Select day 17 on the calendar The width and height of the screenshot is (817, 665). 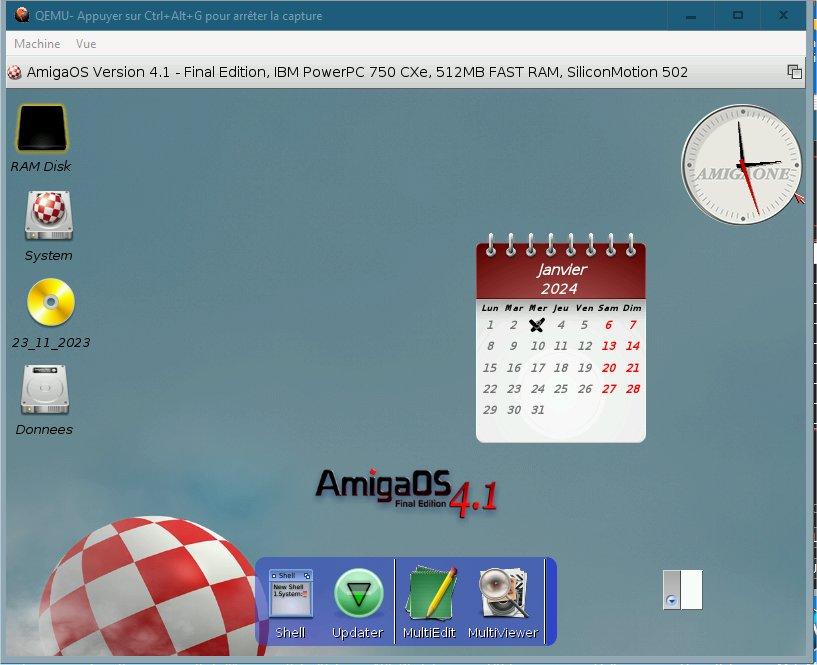[538, 368]
